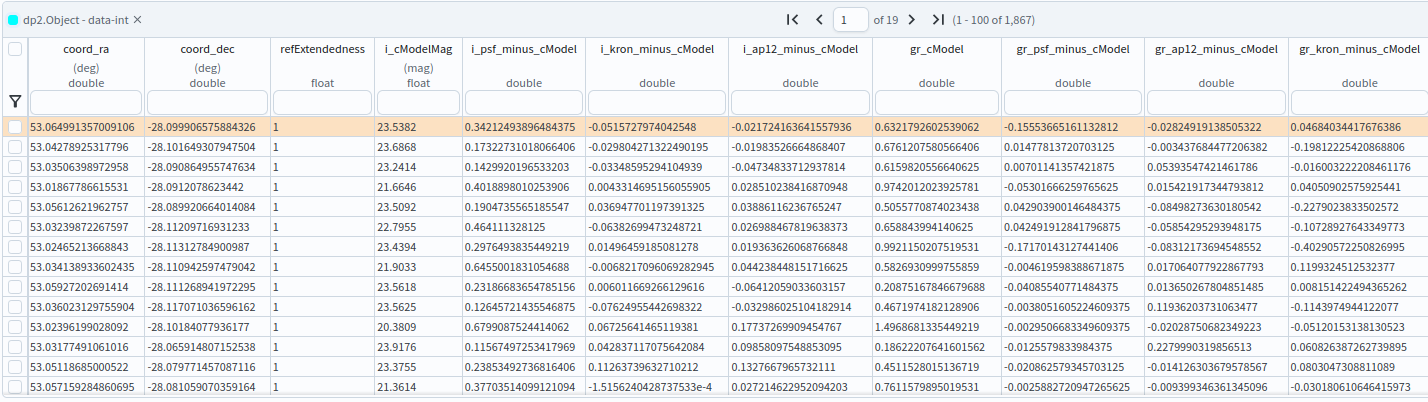This screenshot has width=1428, height=402.
Task: Close the dp2.Object data-int tab
Action: coord(138,20)
